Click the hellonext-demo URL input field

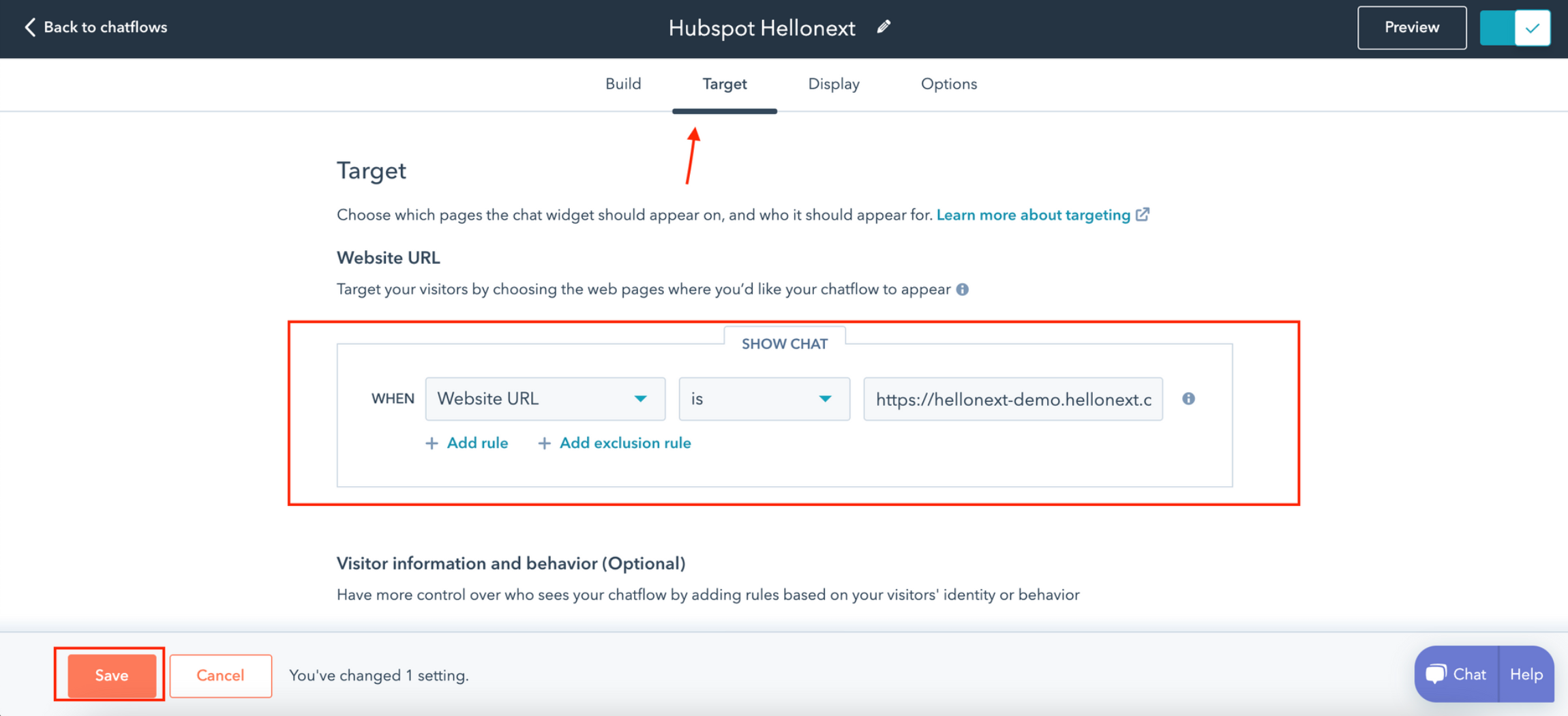1013,399
